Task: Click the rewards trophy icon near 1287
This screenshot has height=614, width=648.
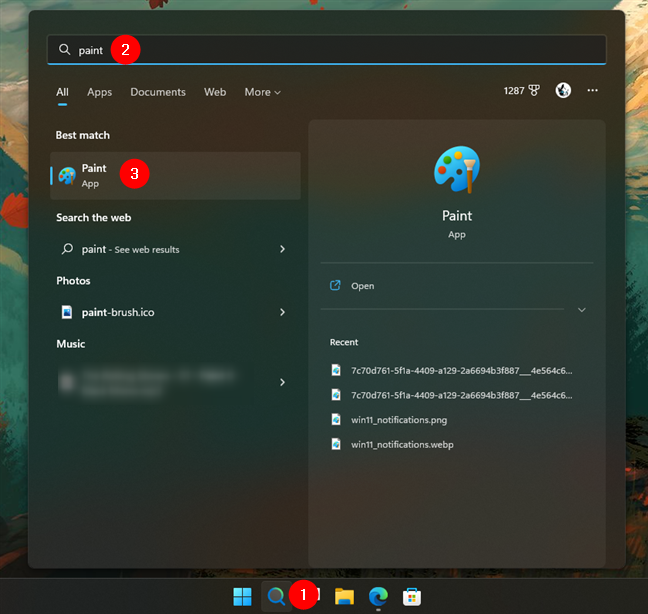Action: tap(534, 90)
